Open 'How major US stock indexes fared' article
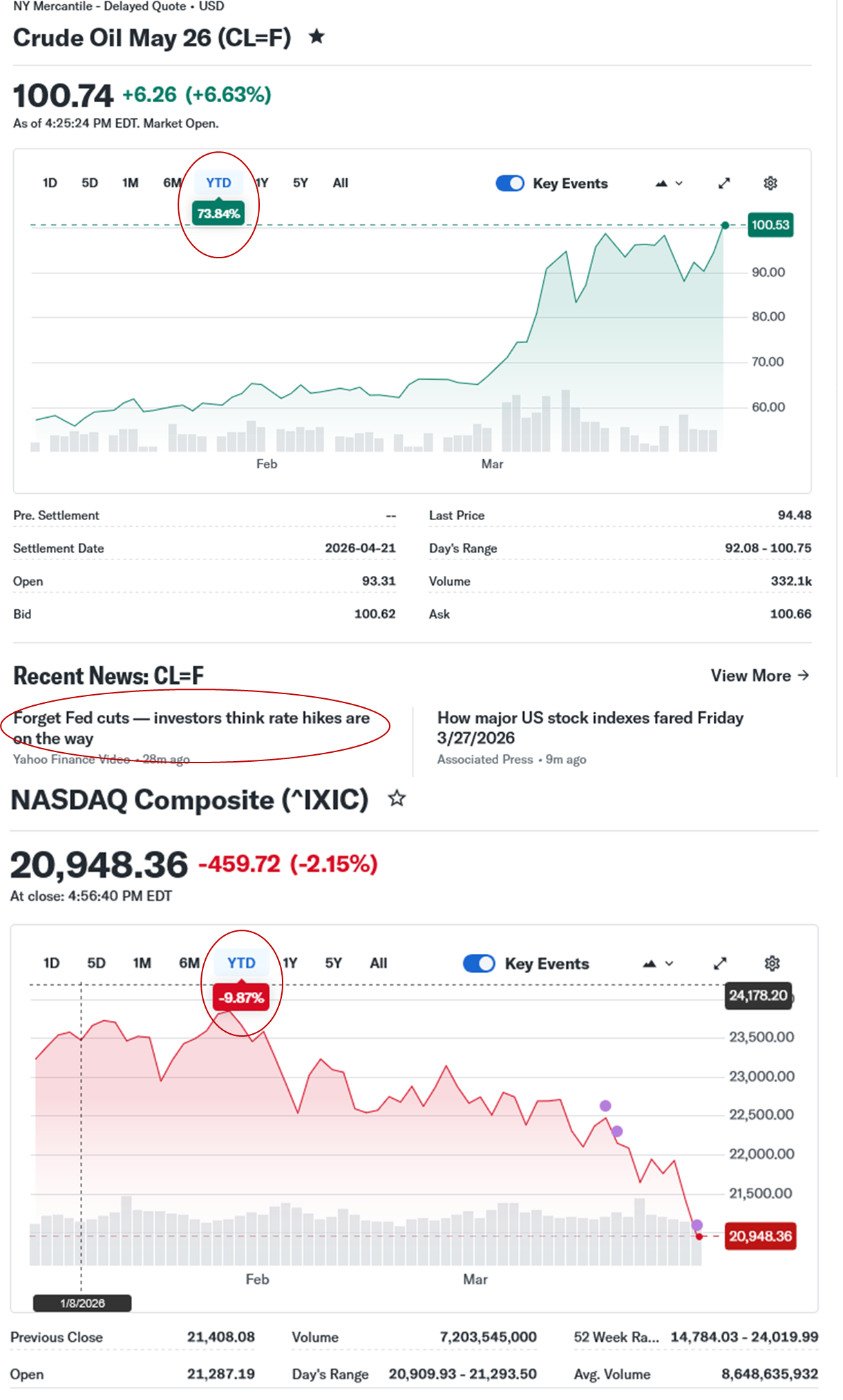 (590, 727)
